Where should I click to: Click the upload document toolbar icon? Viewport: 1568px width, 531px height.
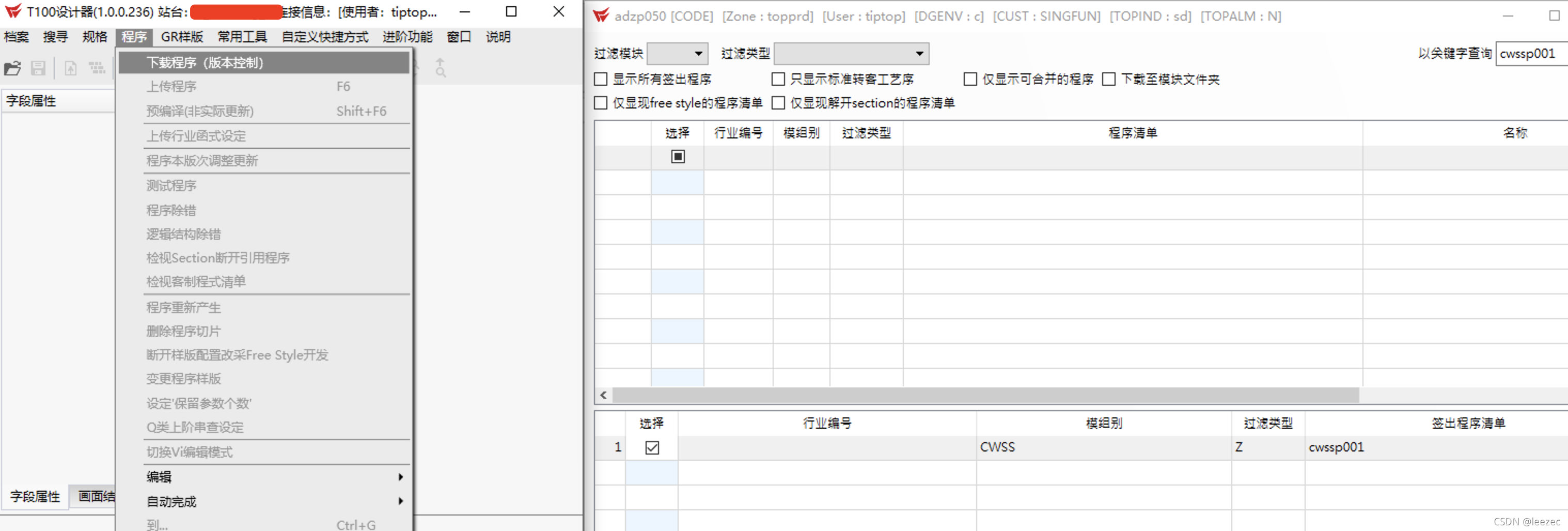tap(71, 68)
